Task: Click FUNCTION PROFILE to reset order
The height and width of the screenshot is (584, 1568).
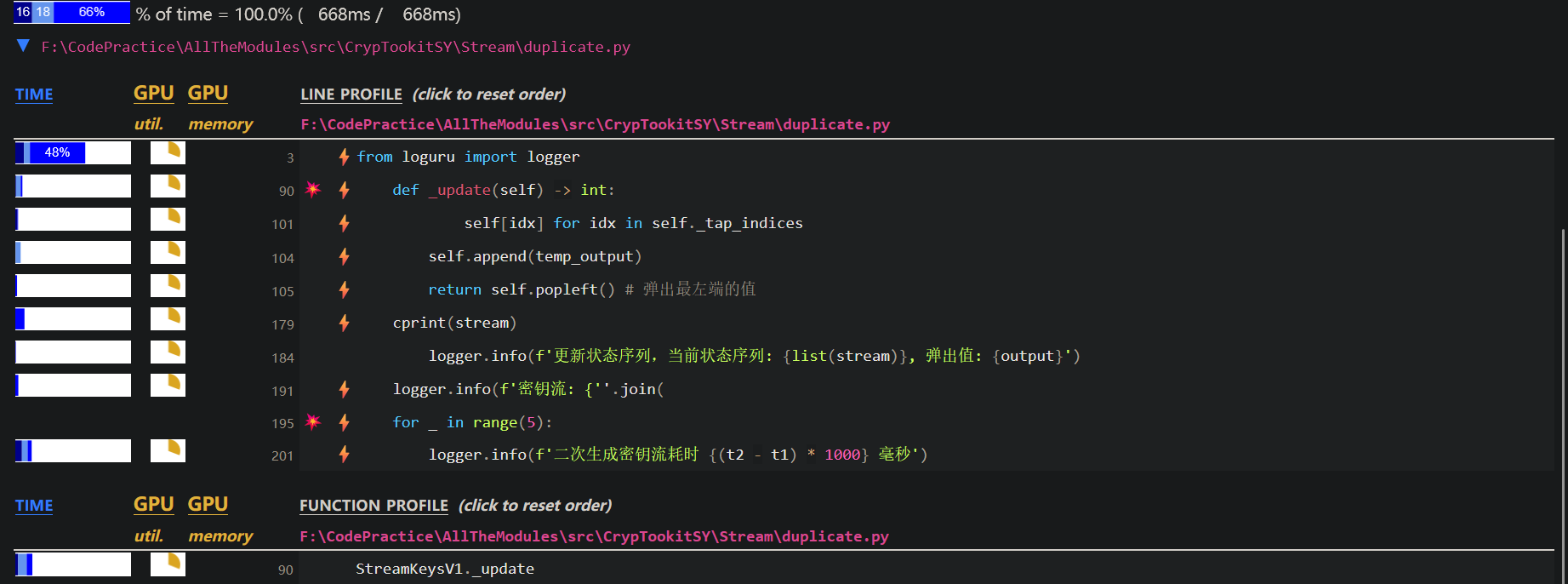Action: click(373, 506)
